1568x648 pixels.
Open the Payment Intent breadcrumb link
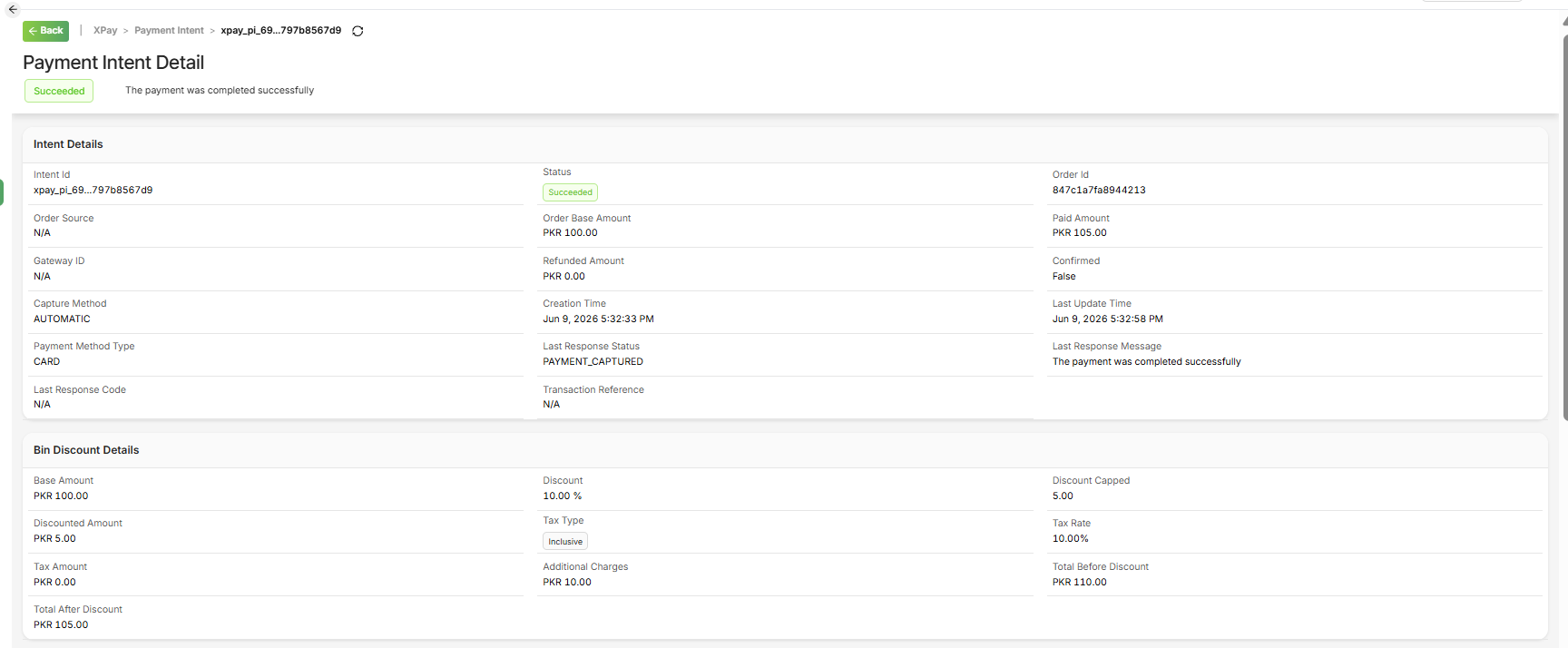point(169,31)
